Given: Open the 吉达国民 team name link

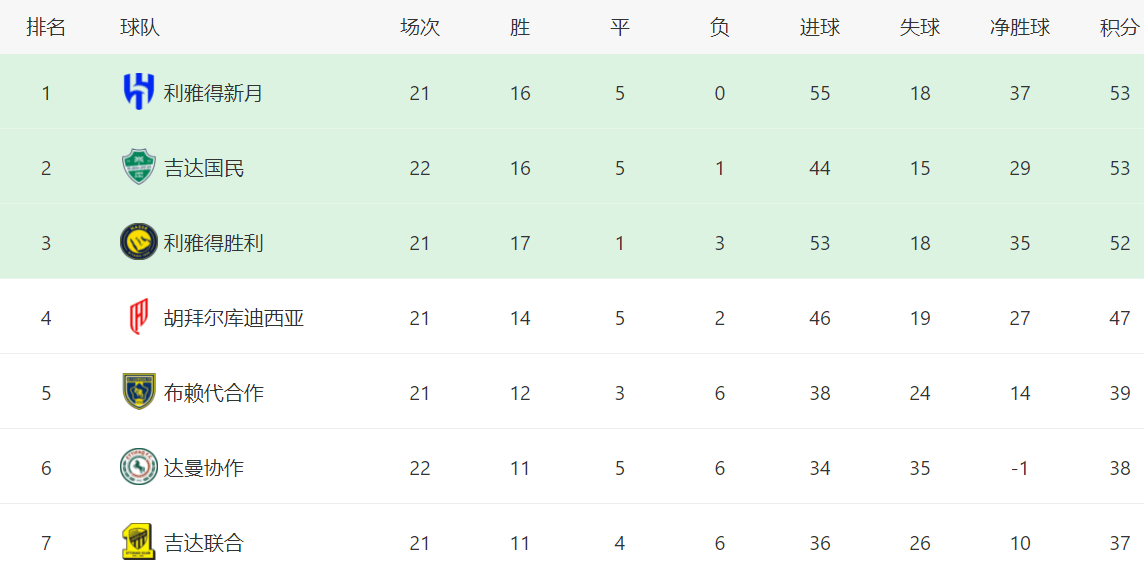Looking at the screenshot, I should pyautogui.click(x=204, y=168).
